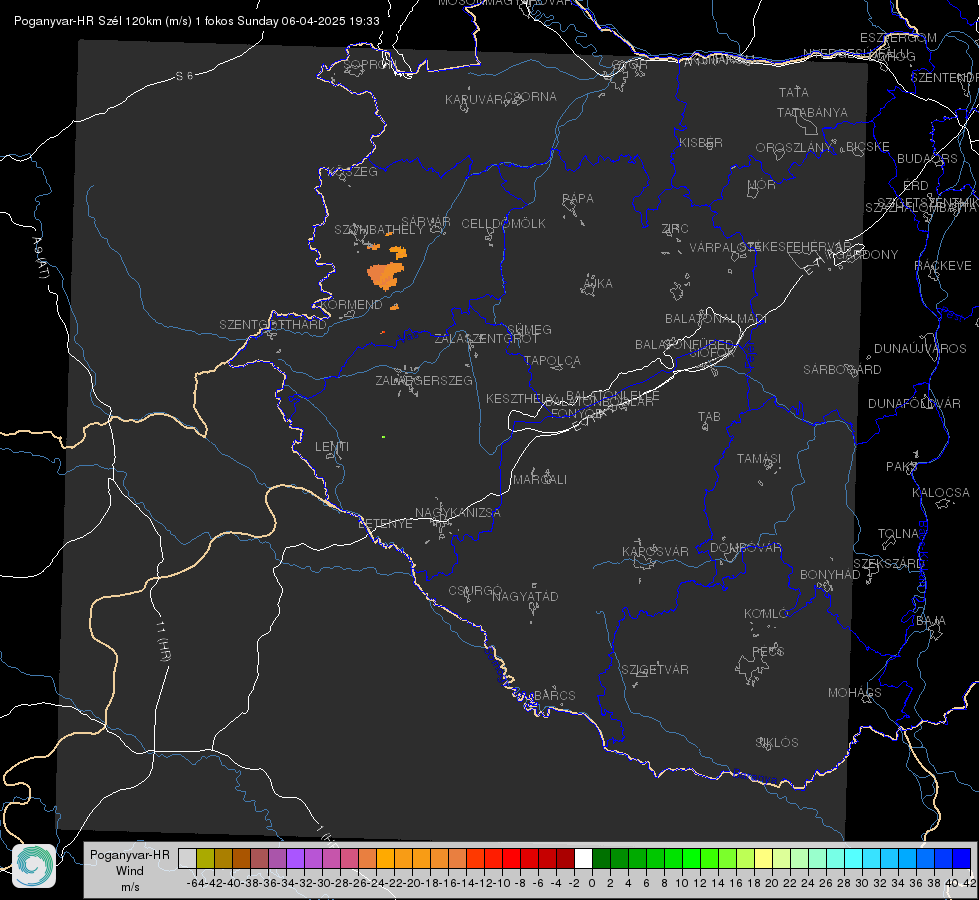Image resolution: width=979 pixels, height=900 pixels.
Task: Click the CELLDÖMÖLK town label
Action: pos(503,224)
